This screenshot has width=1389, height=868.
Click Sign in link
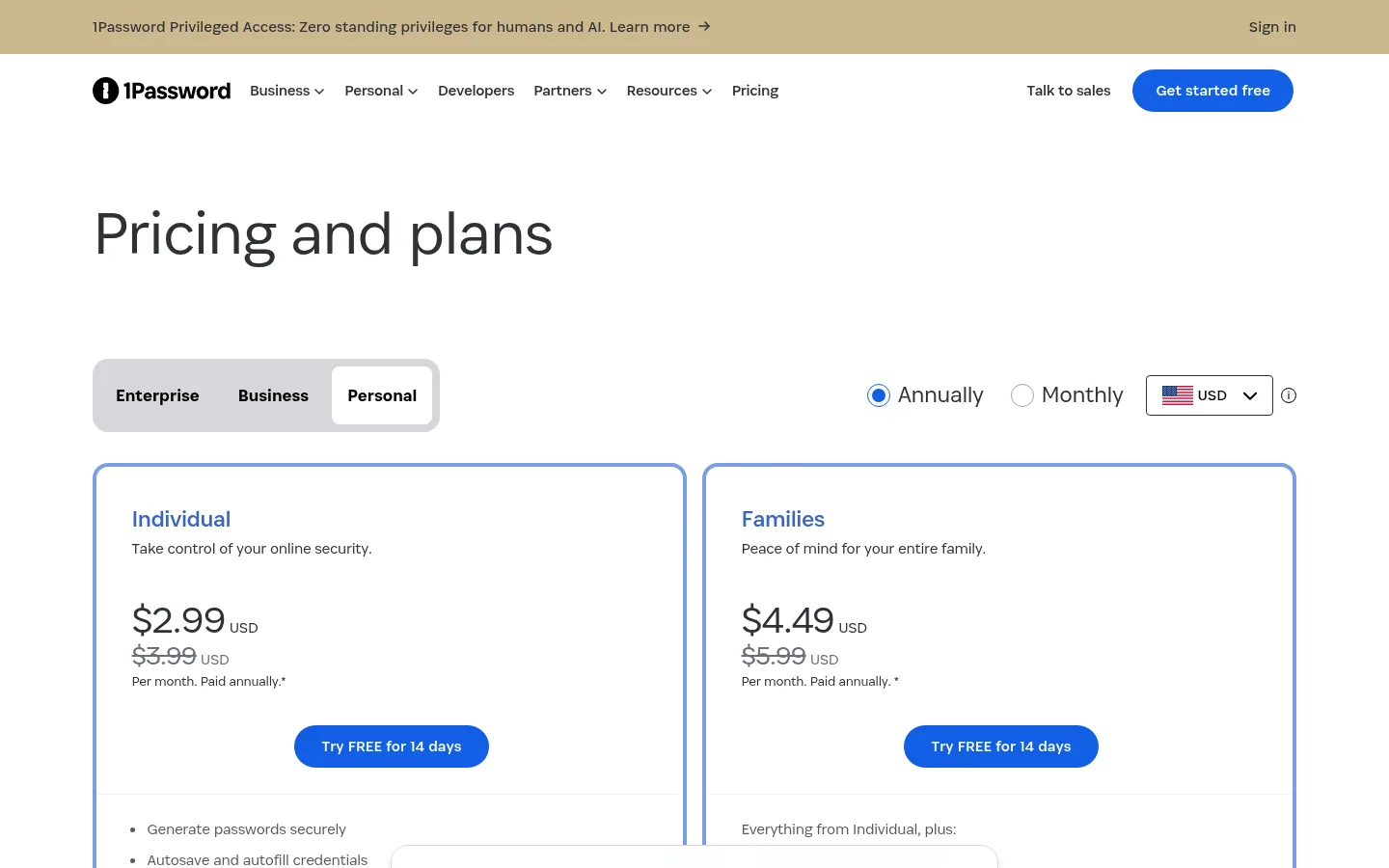[x=1272, y=27]
